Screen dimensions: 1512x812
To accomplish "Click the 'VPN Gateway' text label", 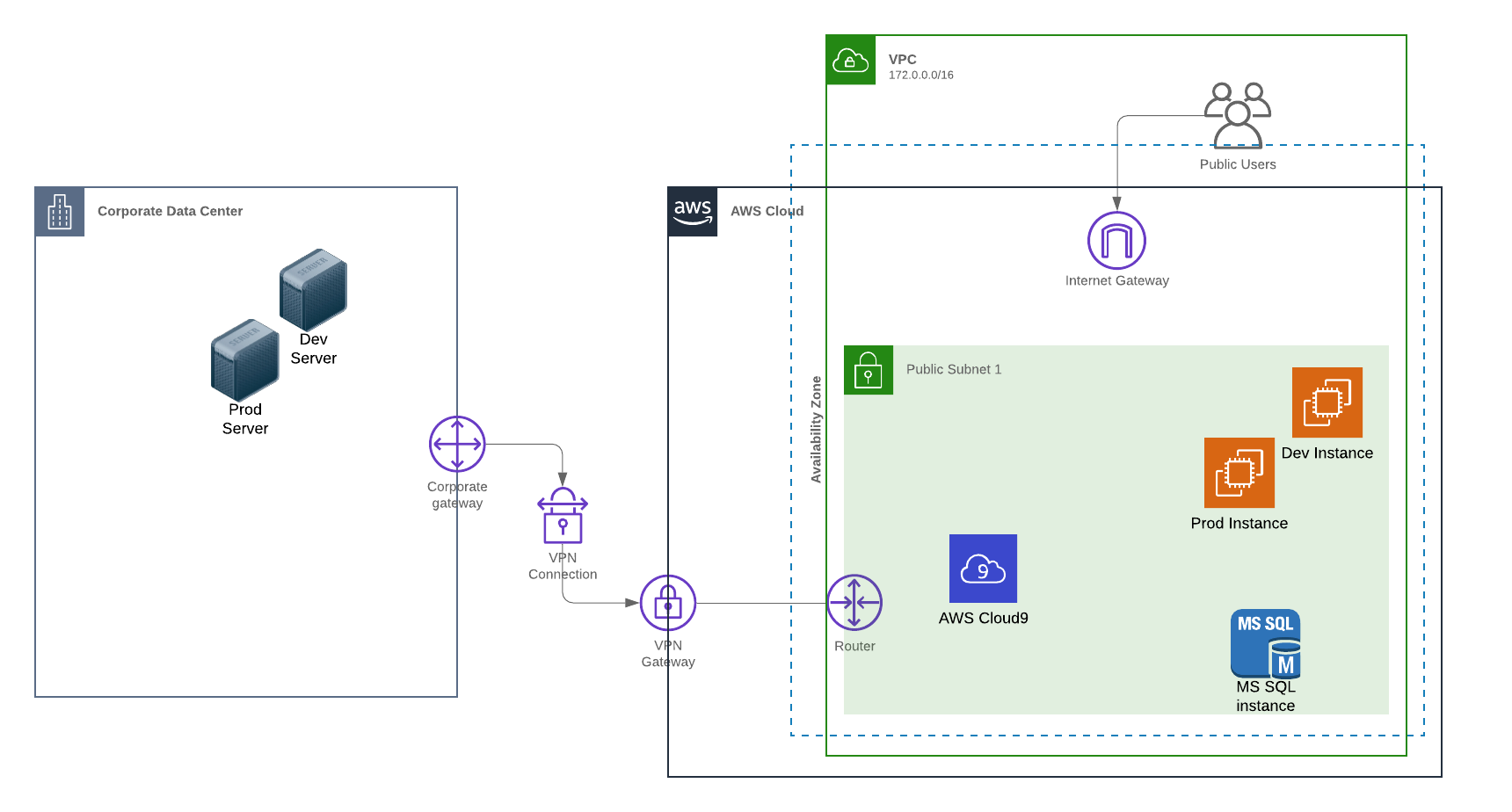I will pyautogui.click(x=668, y=654).
